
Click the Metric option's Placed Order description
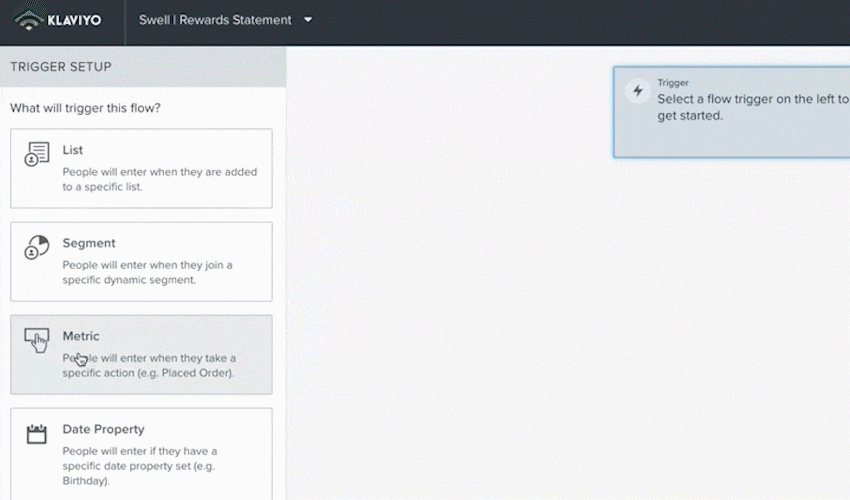[x=149, y=365]
